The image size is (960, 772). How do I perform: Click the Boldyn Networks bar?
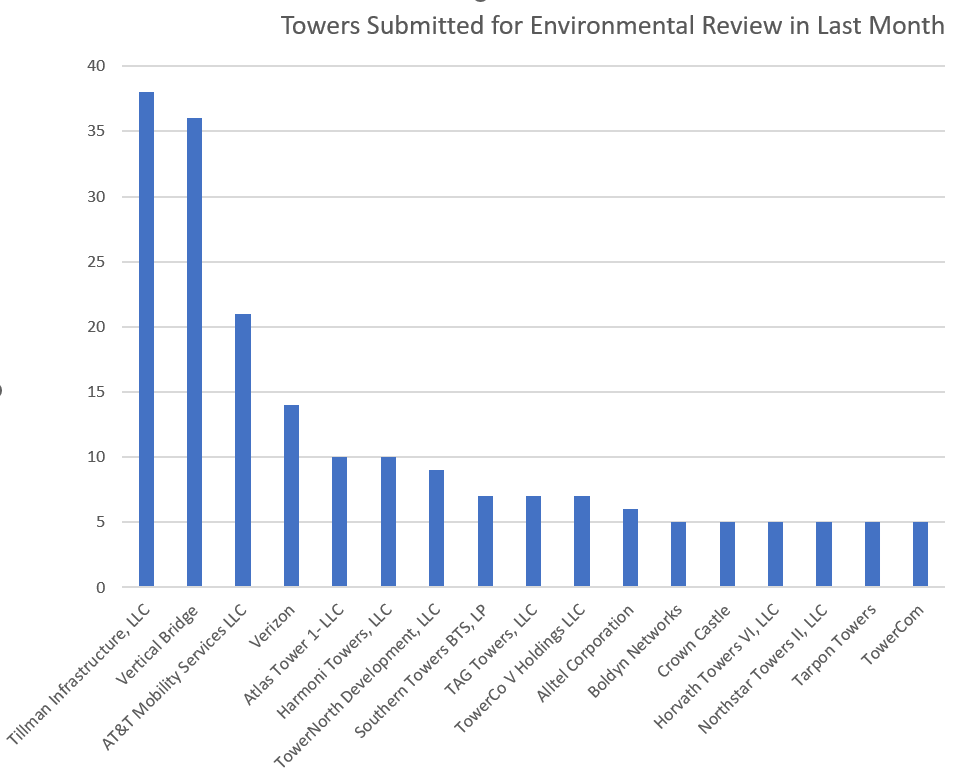pos(678,554)
